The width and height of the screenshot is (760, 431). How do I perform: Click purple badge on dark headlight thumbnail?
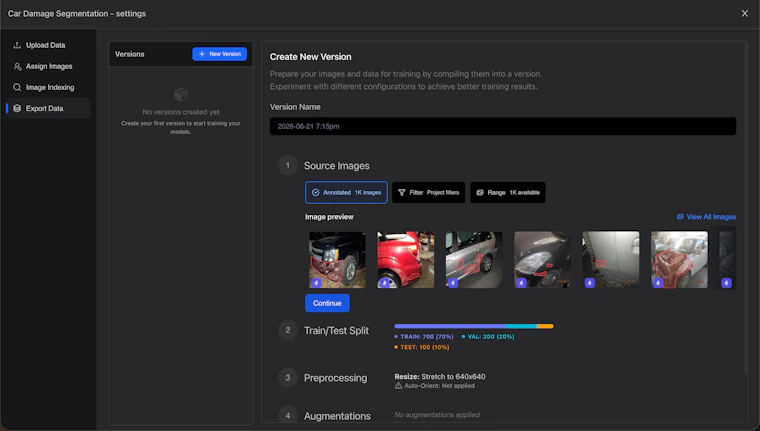(521, 283)
